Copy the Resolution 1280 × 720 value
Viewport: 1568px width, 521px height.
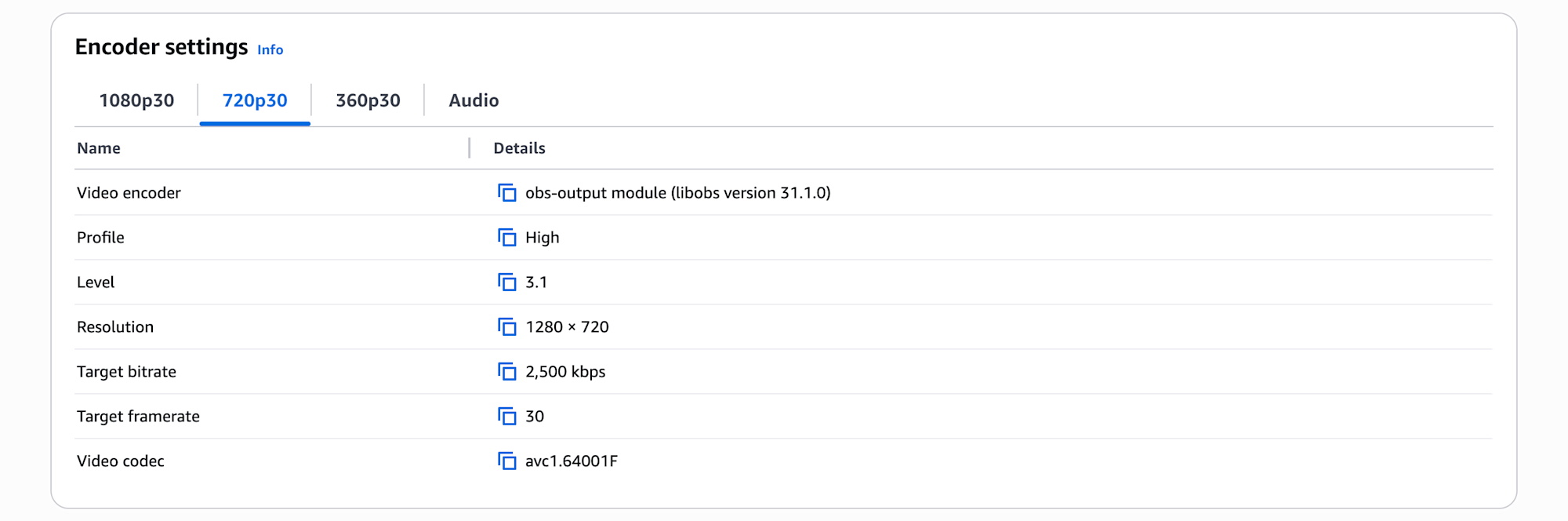click(x=507, y=327)
